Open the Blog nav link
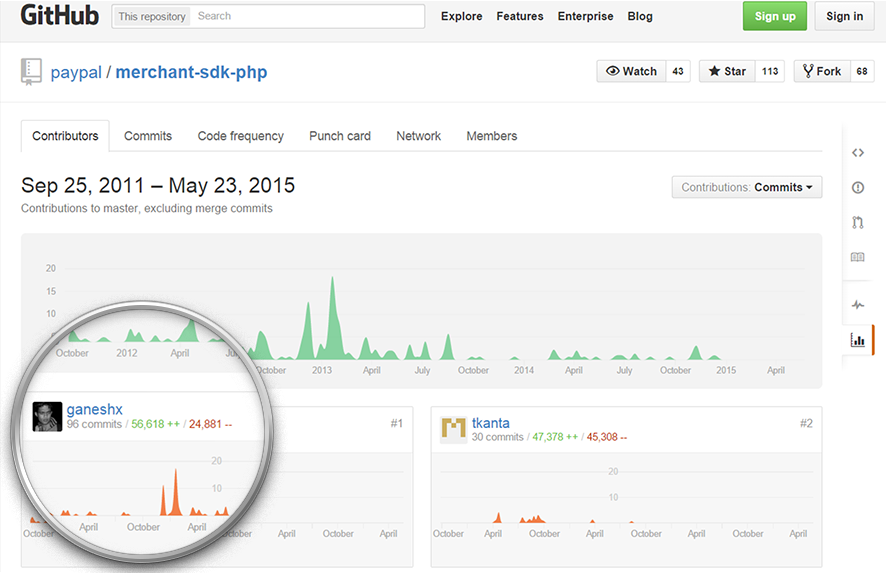The height and width of the screenshot is (573, 886). tap(640, 16)
